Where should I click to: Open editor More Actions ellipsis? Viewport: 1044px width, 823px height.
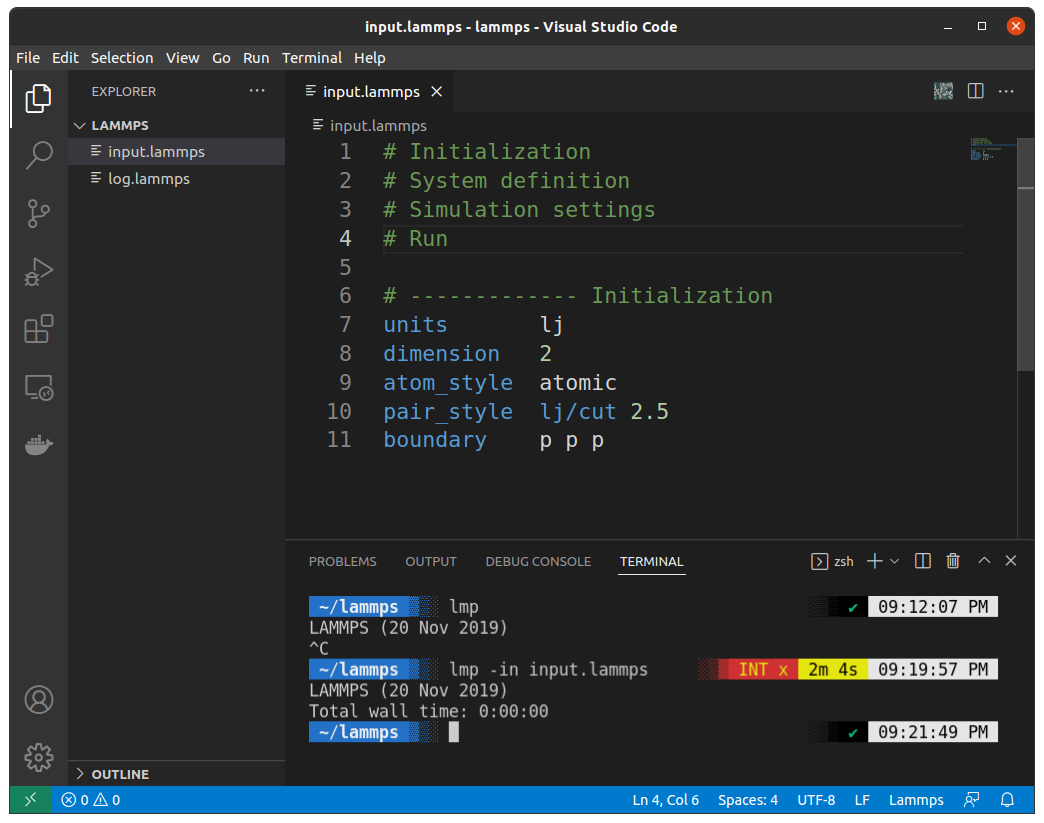pos(1006,91)
